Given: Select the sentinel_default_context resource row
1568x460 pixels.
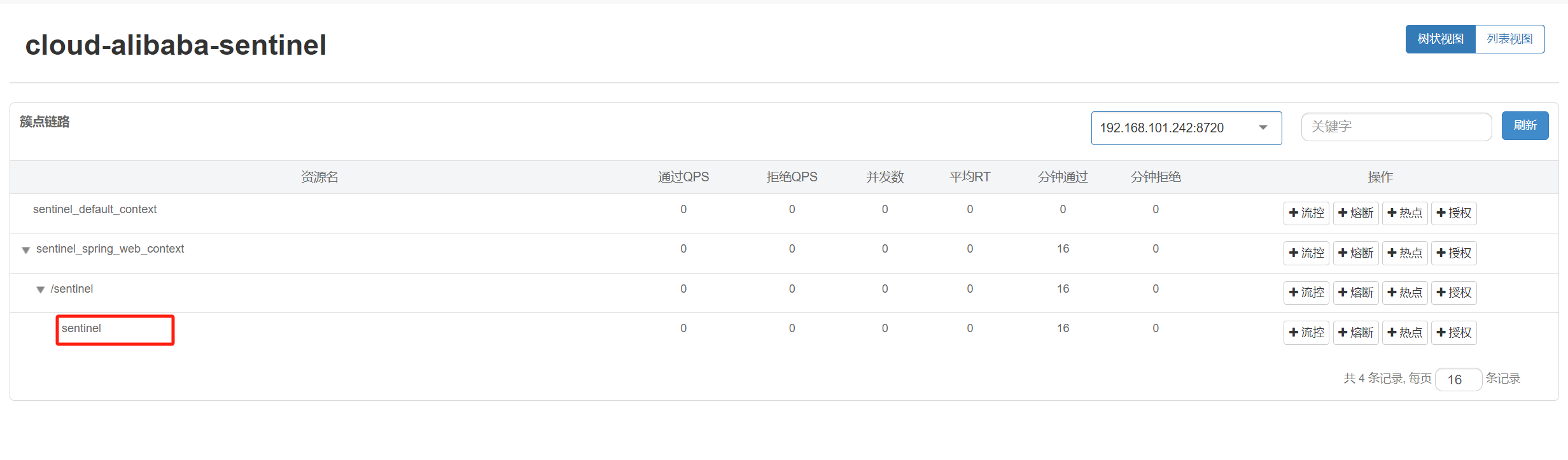Looking at the screenshot, I should (x=95, y=209).
